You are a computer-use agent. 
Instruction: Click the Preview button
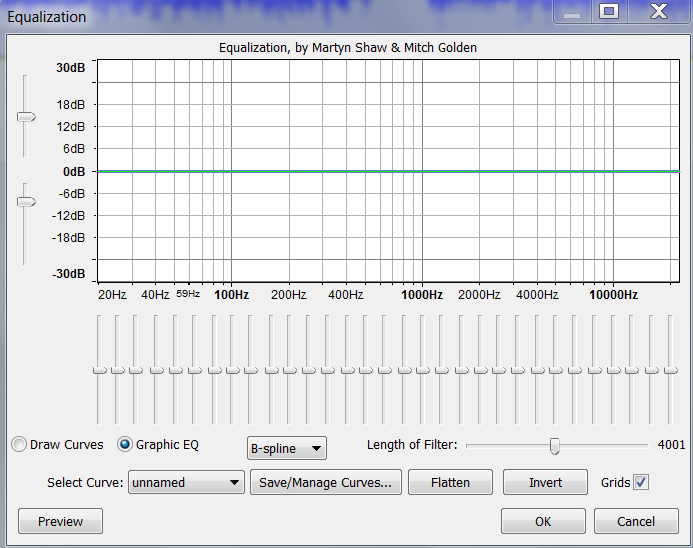click(x=61, y=521)
